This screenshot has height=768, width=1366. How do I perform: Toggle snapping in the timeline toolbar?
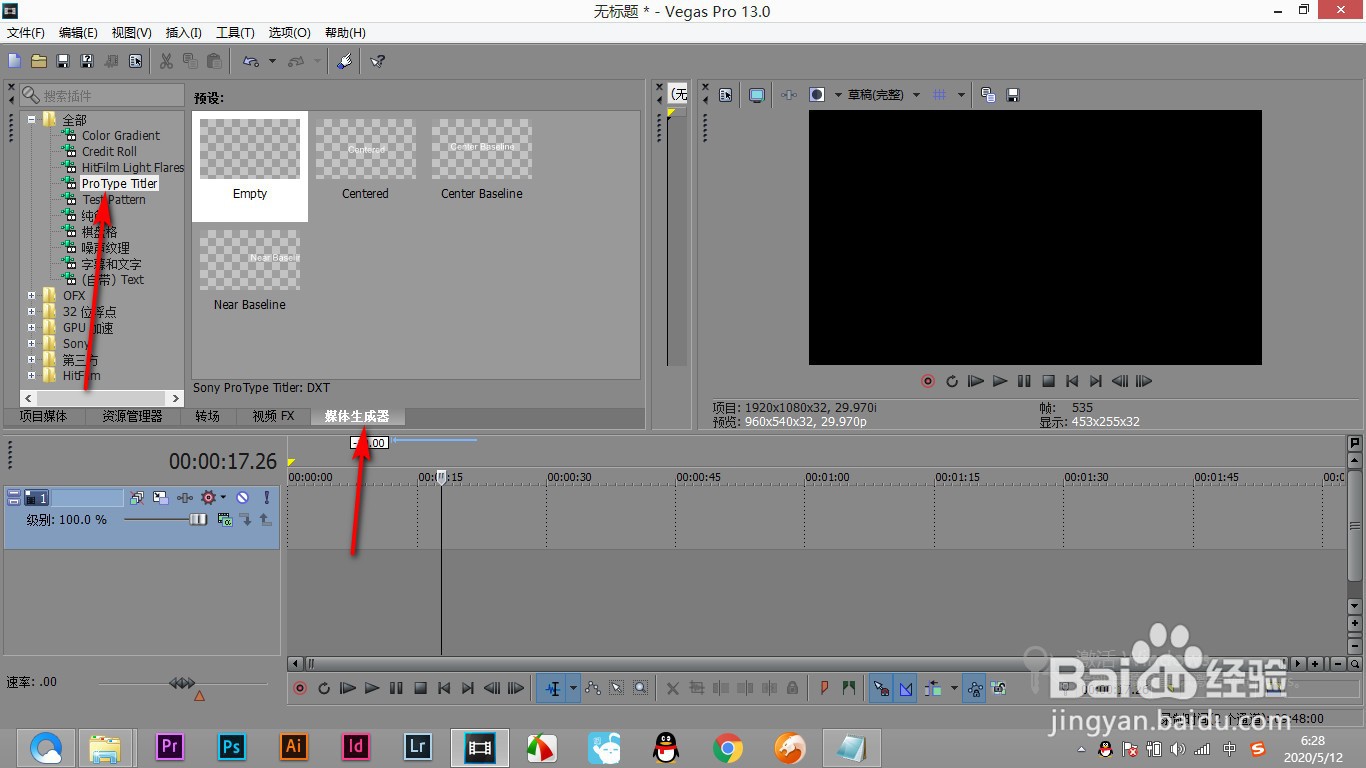coord(879,688)
